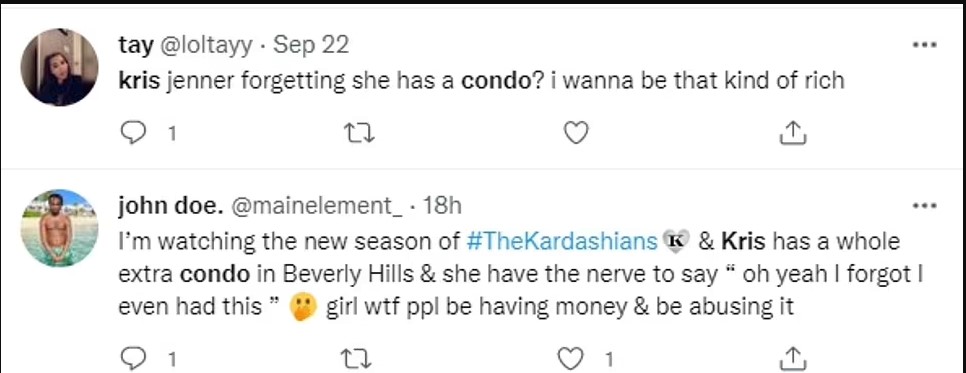View tay's profile picture

[59, 67]
